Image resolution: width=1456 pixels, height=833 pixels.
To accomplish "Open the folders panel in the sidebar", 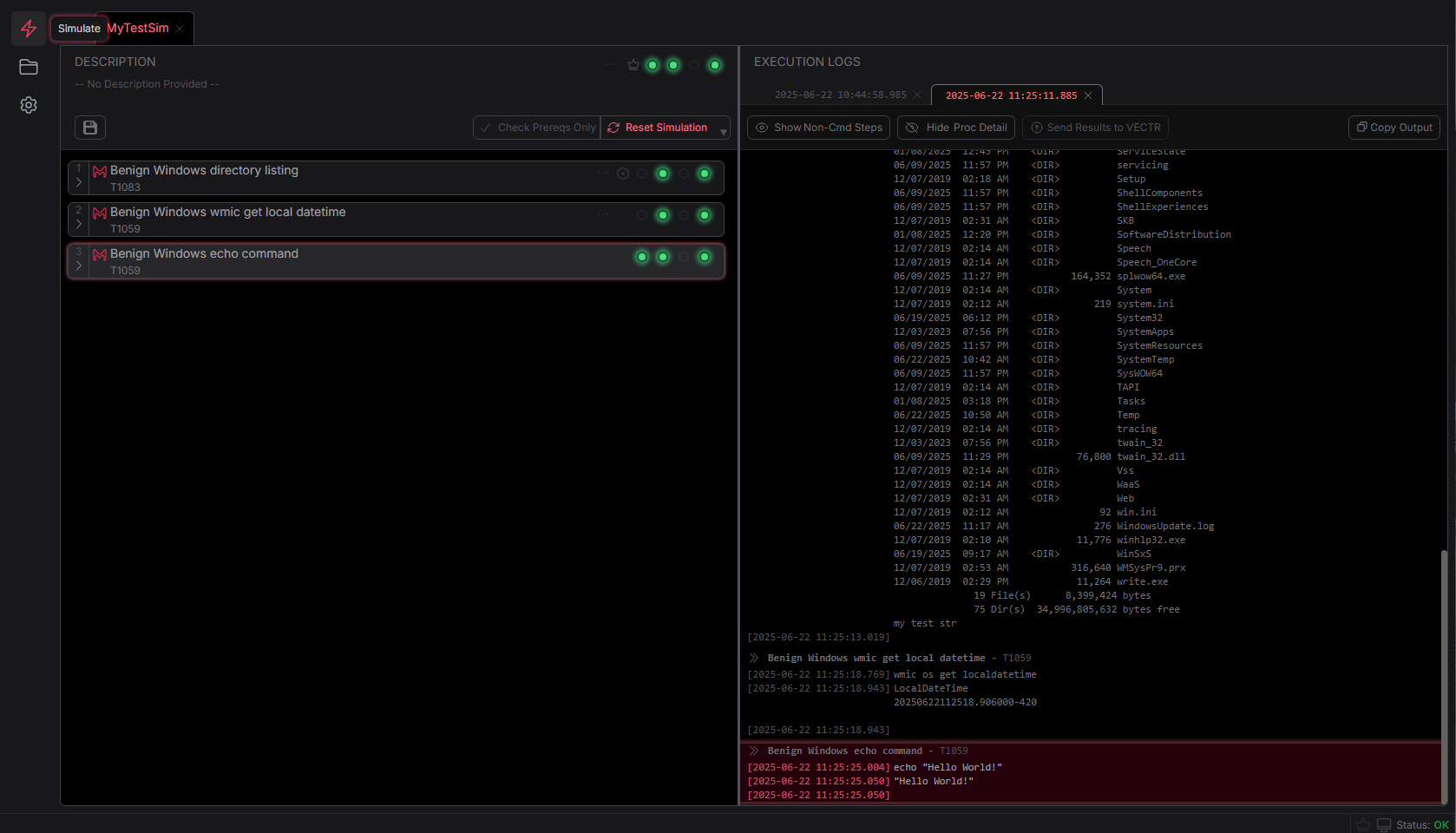I will point(28,67).
